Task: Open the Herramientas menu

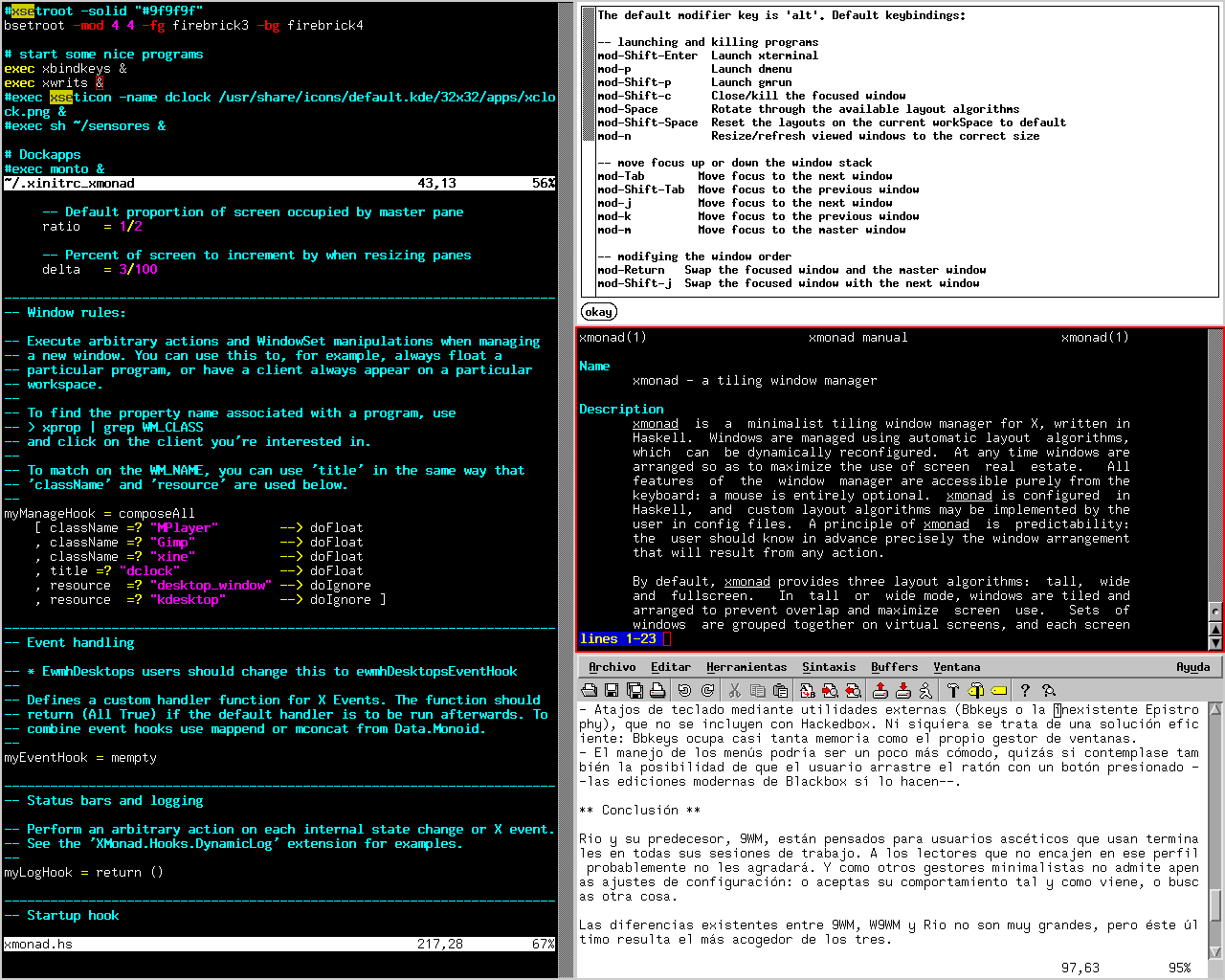Action: (x=746, y=667)
